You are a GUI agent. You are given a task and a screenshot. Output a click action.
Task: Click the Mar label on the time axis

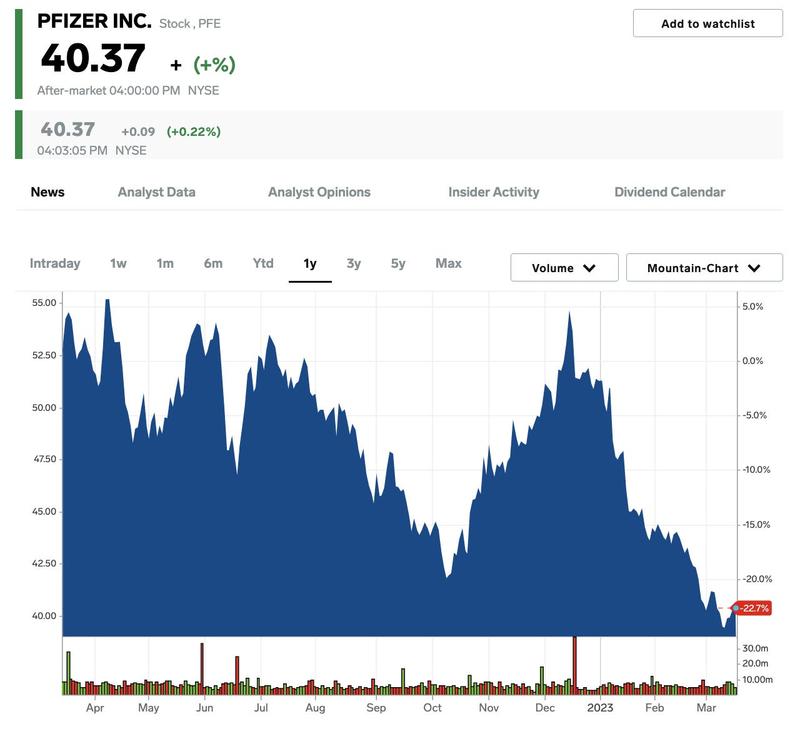pos(707,708)
